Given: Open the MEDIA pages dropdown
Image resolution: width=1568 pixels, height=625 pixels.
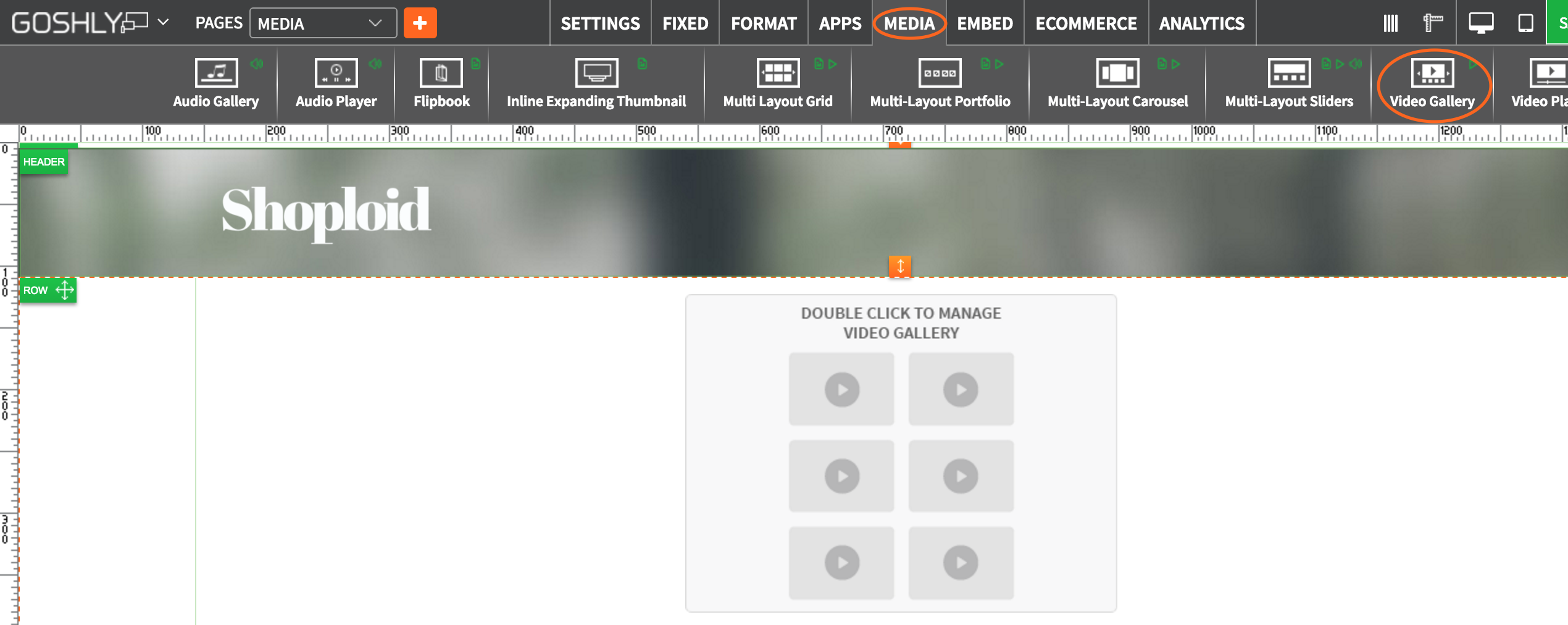Looking at the screenshot, I should (323, 23).
